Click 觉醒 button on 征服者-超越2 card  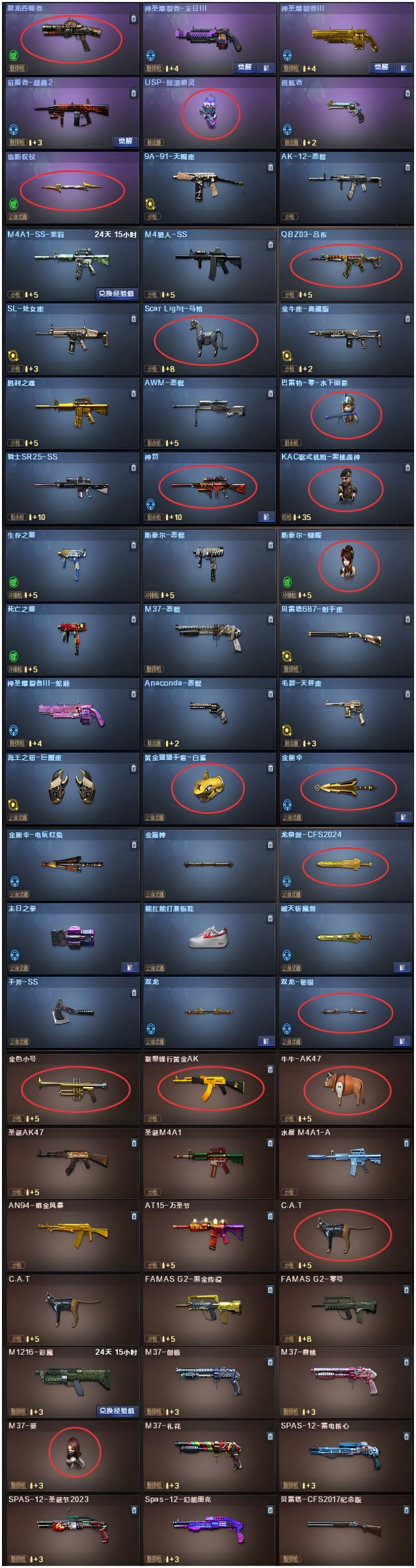tap(125, 141)
